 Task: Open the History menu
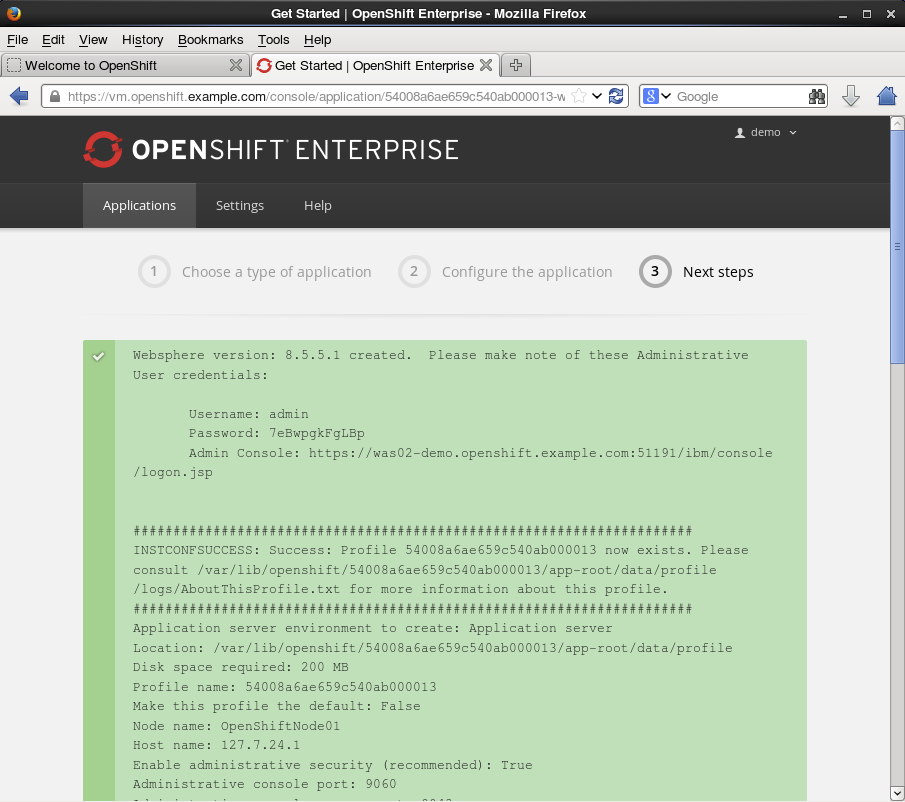click(143, 40)
